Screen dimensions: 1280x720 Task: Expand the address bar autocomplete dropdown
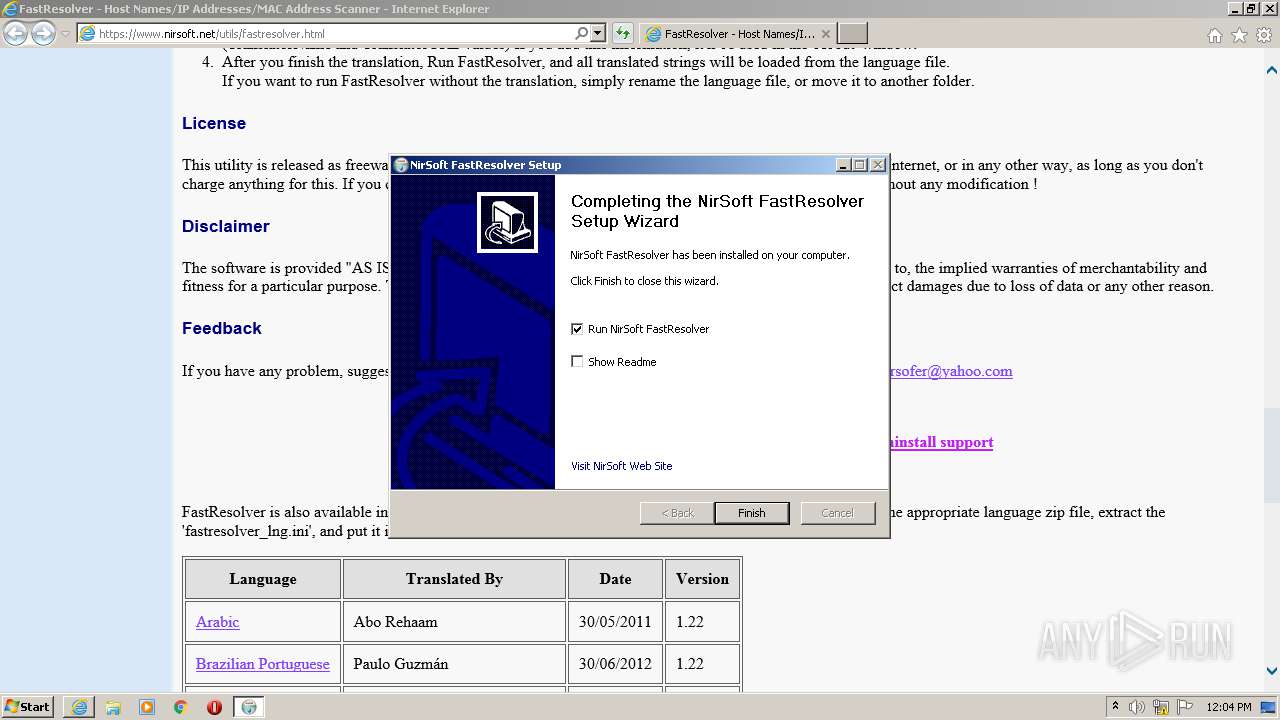pos(598,34)
